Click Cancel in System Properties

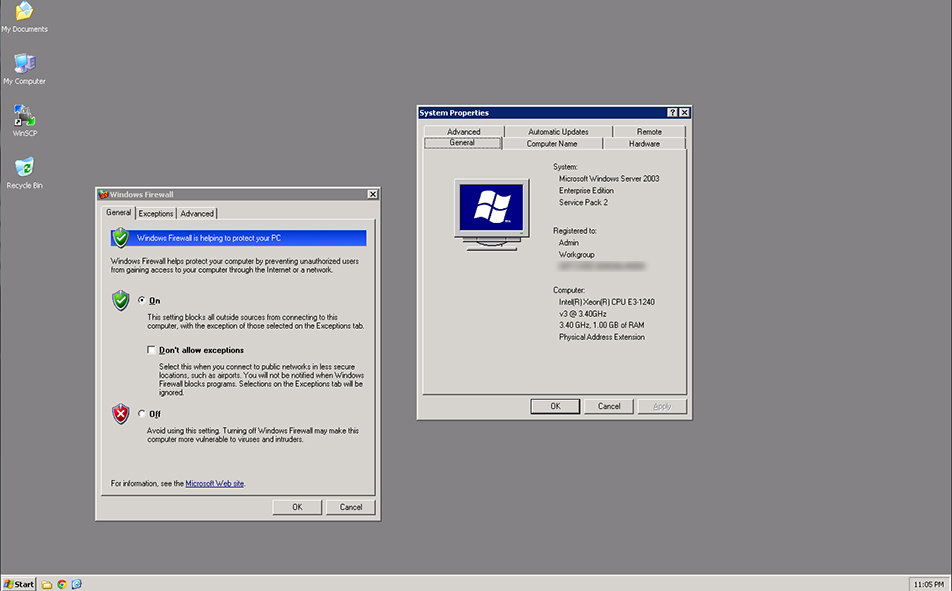[x=609, y=406]
